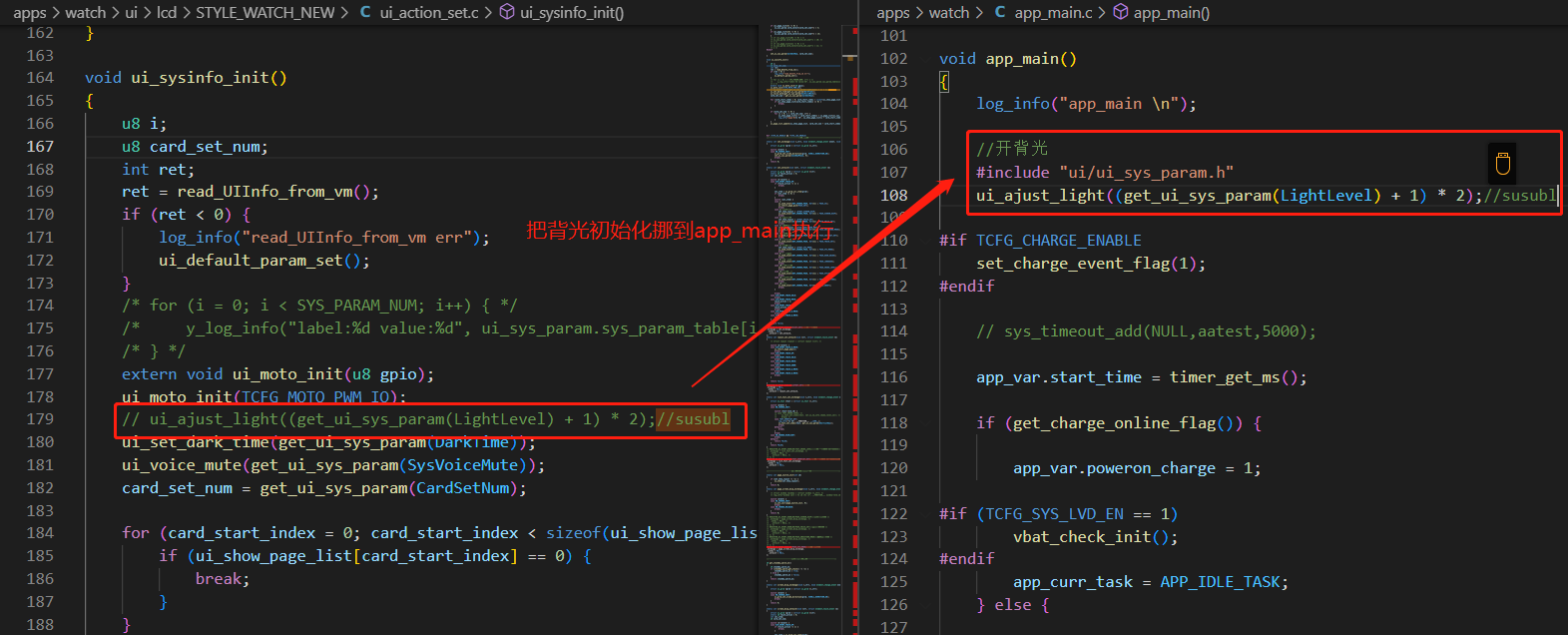Click the symbol icon beside ui_sysinfo_init() breadcrumb
The width and height of the screenshot is (1568, 635).
[x=507, y=12]
